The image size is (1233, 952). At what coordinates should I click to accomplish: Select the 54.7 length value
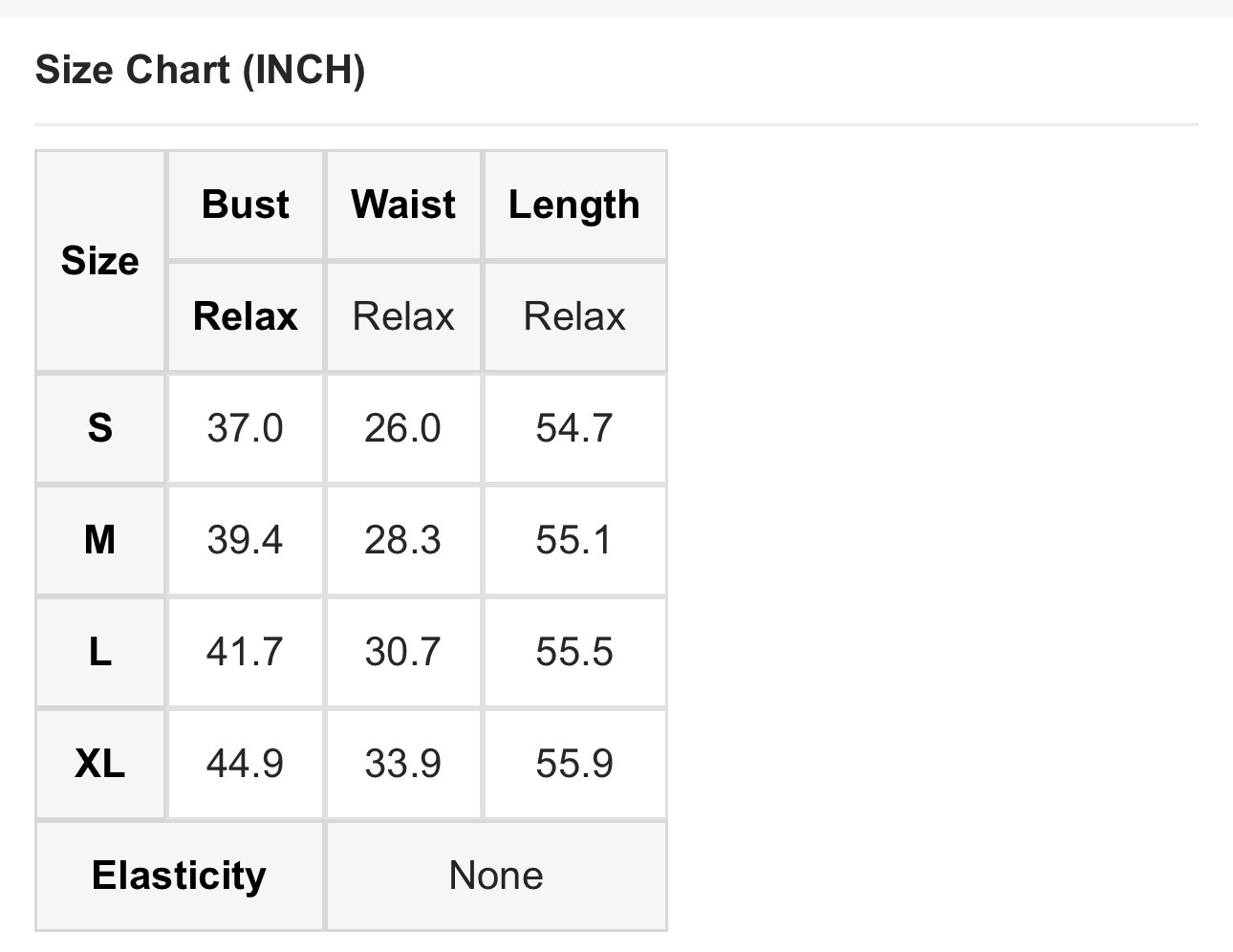click(574, 428)
